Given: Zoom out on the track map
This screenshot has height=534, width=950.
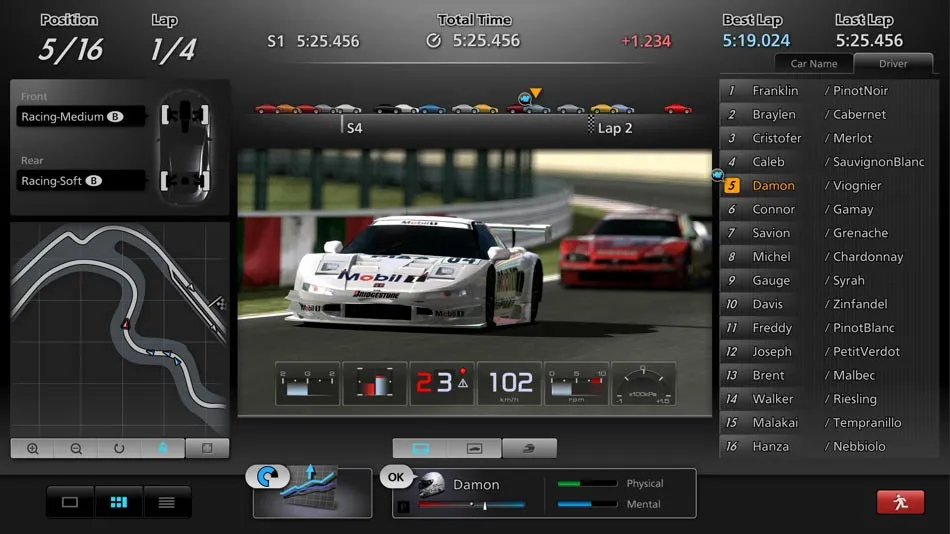Looking at the screenshot, I should pyautogui.click(x=76, y=449).
